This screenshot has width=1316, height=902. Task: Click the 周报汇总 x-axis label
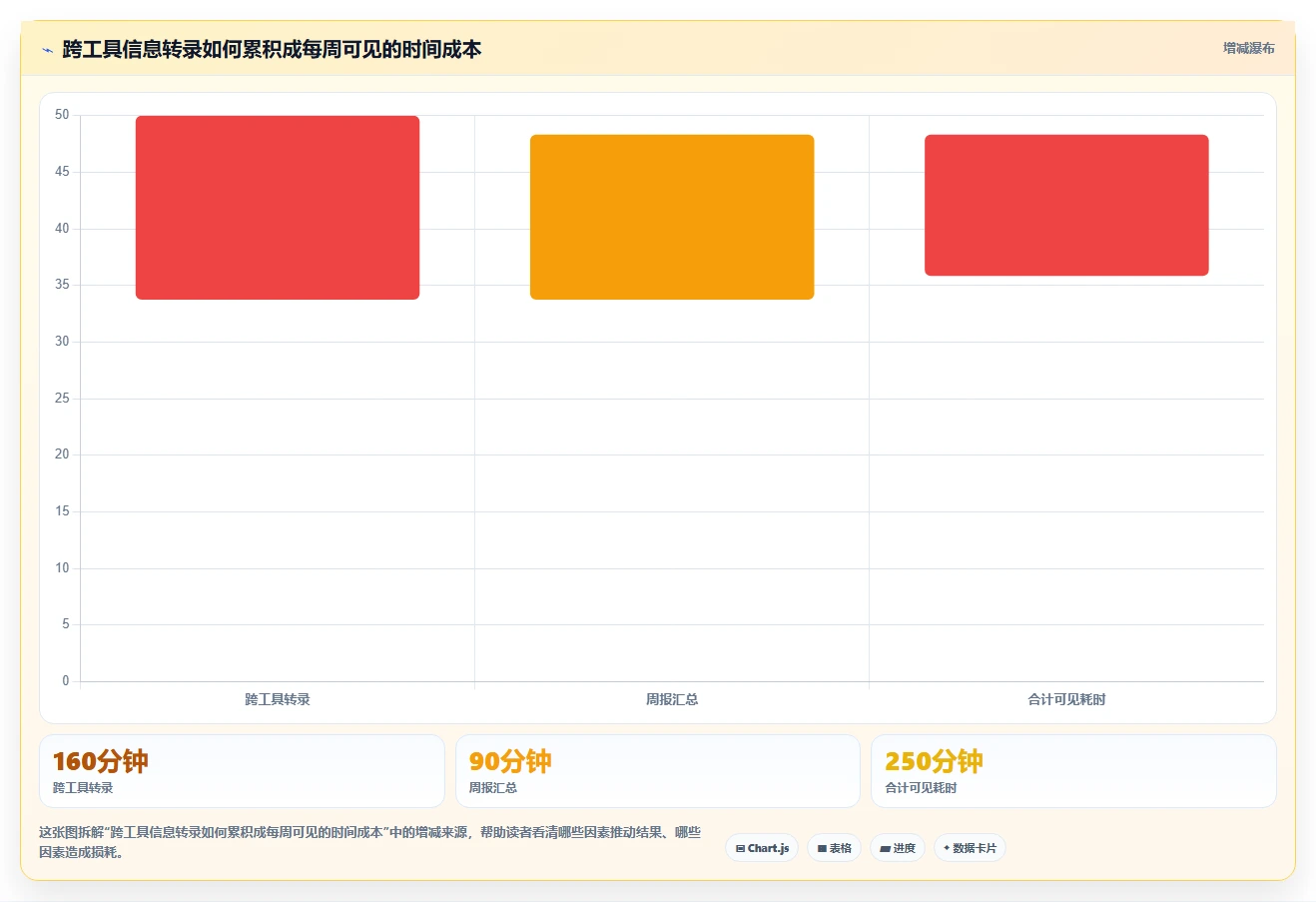672,699
